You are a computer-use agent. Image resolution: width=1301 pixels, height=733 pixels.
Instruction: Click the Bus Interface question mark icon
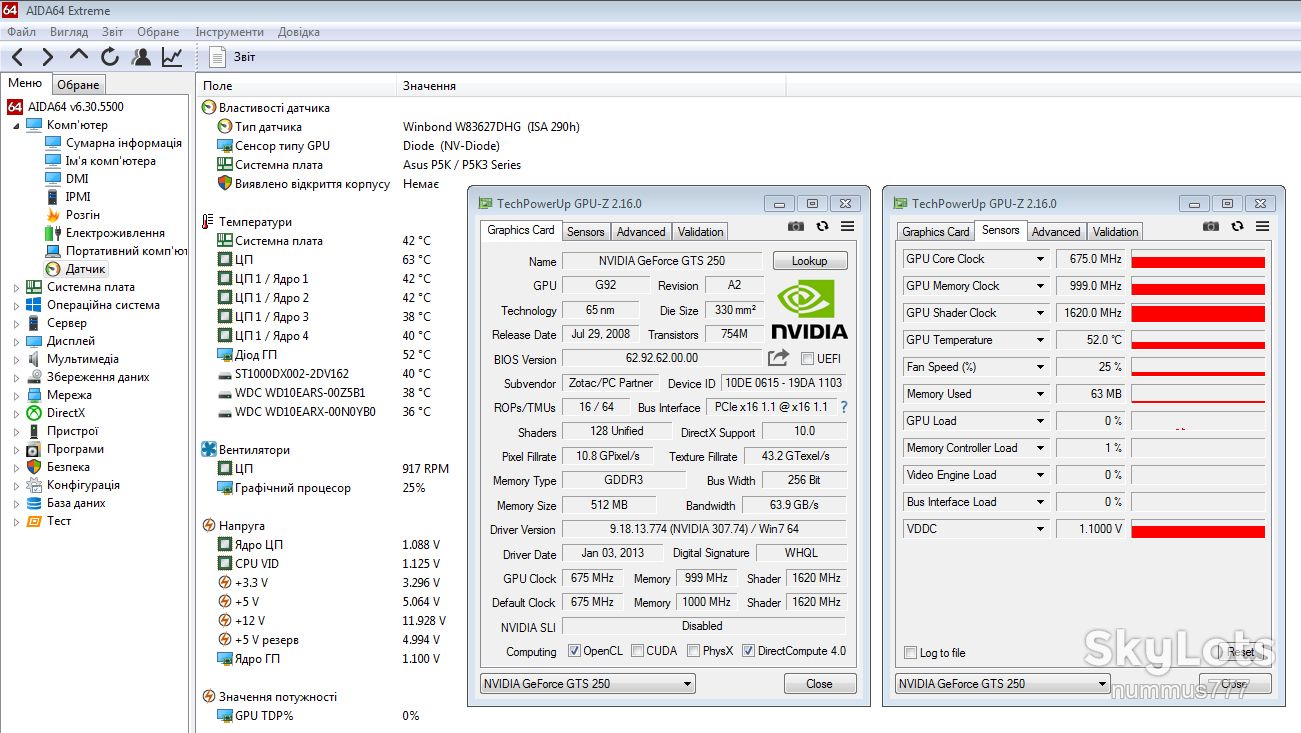pos(844,407)
